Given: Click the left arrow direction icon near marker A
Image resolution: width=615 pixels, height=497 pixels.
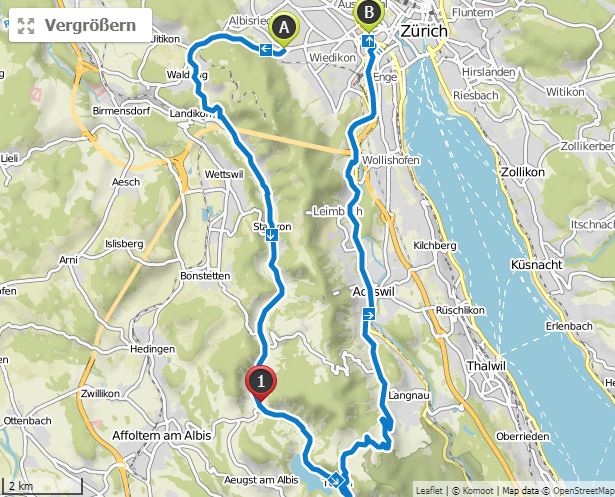Looking at the screenshot, I should click(x=266, y=50).
